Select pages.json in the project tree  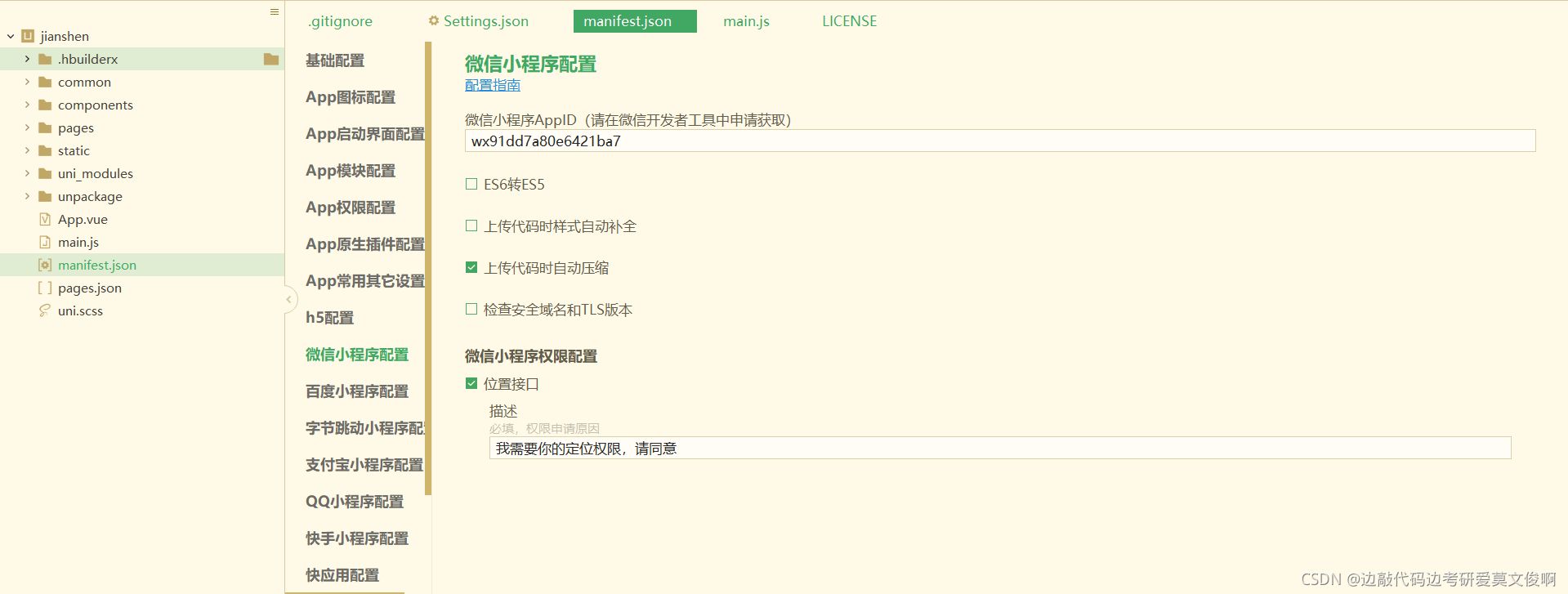click(90, 288)
